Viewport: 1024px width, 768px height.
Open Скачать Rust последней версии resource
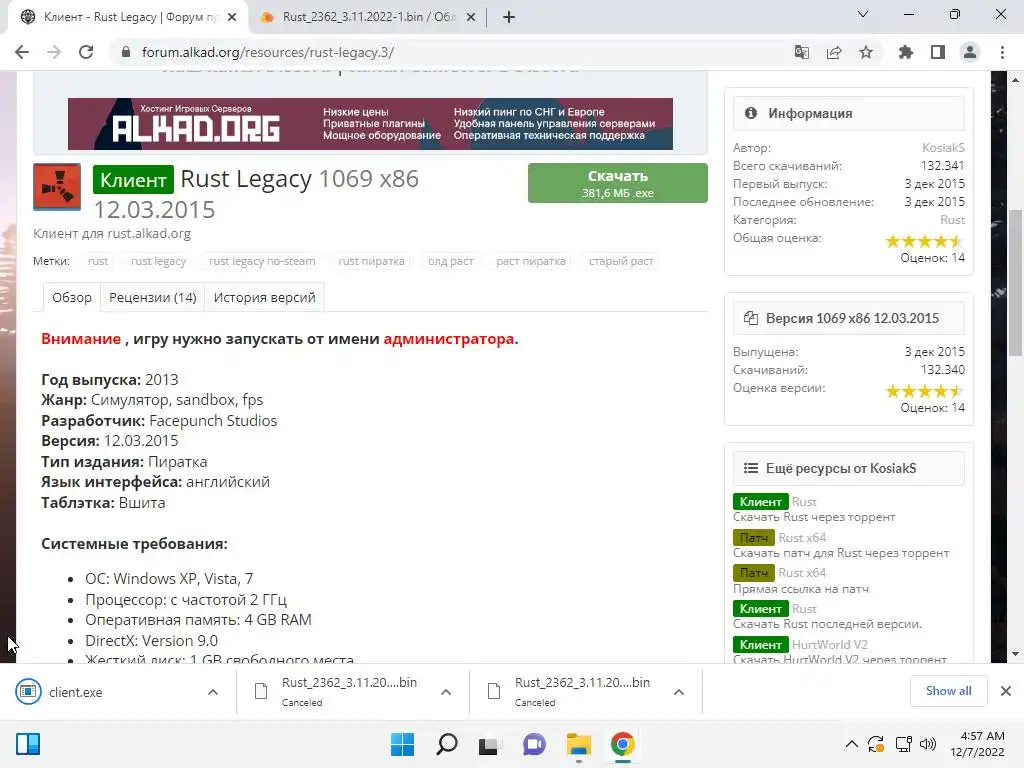[804, 609]
